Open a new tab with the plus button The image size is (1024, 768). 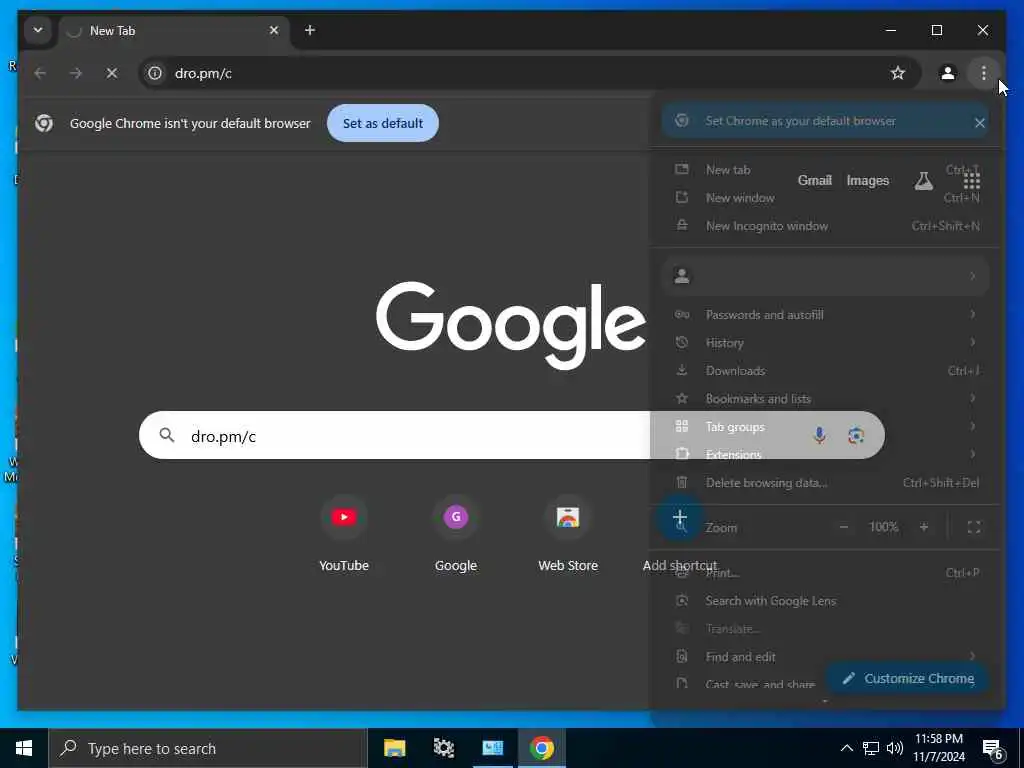point(310,30)
